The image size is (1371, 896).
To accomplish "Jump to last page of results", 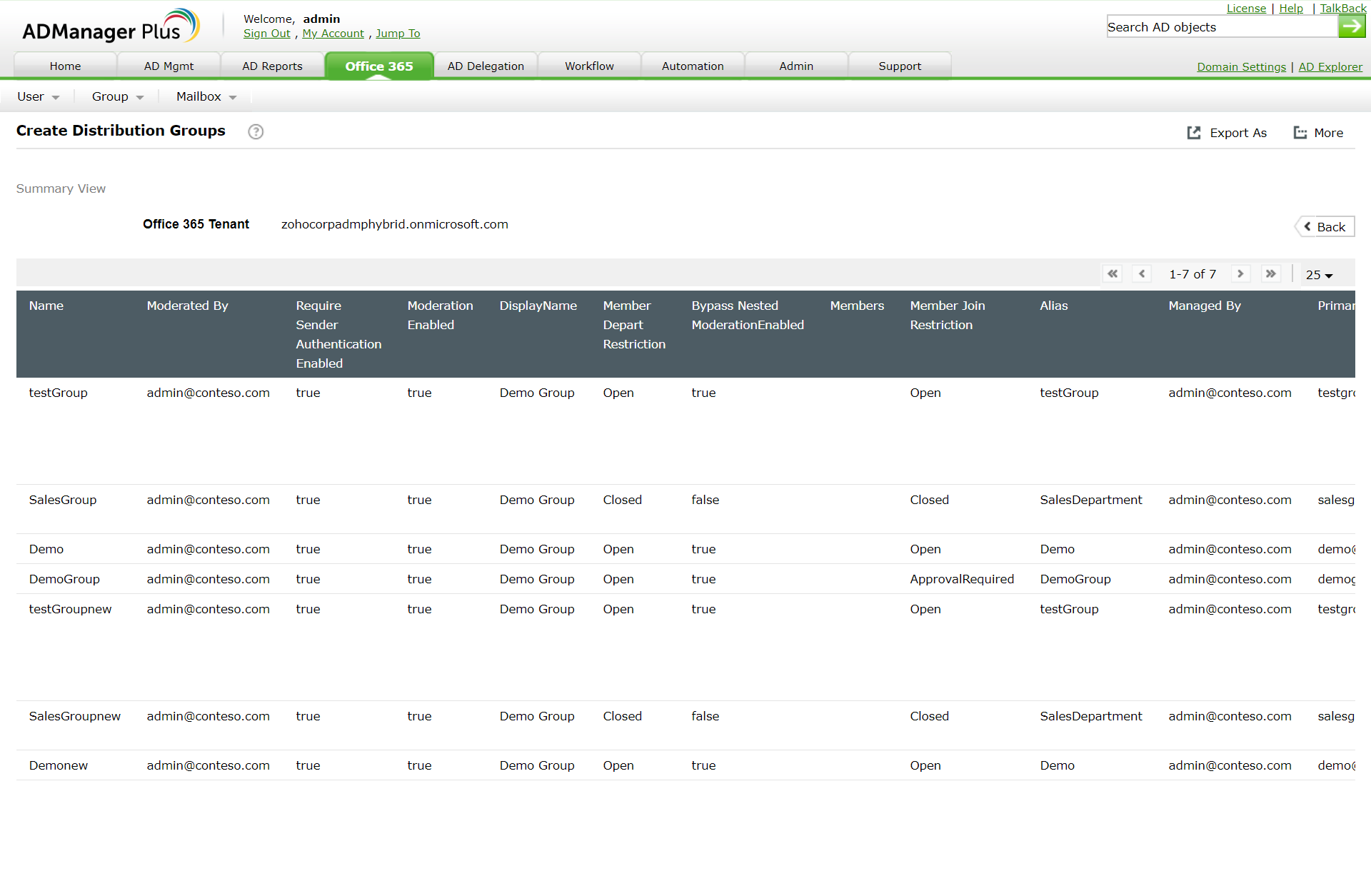I will tap(1270, 274).
